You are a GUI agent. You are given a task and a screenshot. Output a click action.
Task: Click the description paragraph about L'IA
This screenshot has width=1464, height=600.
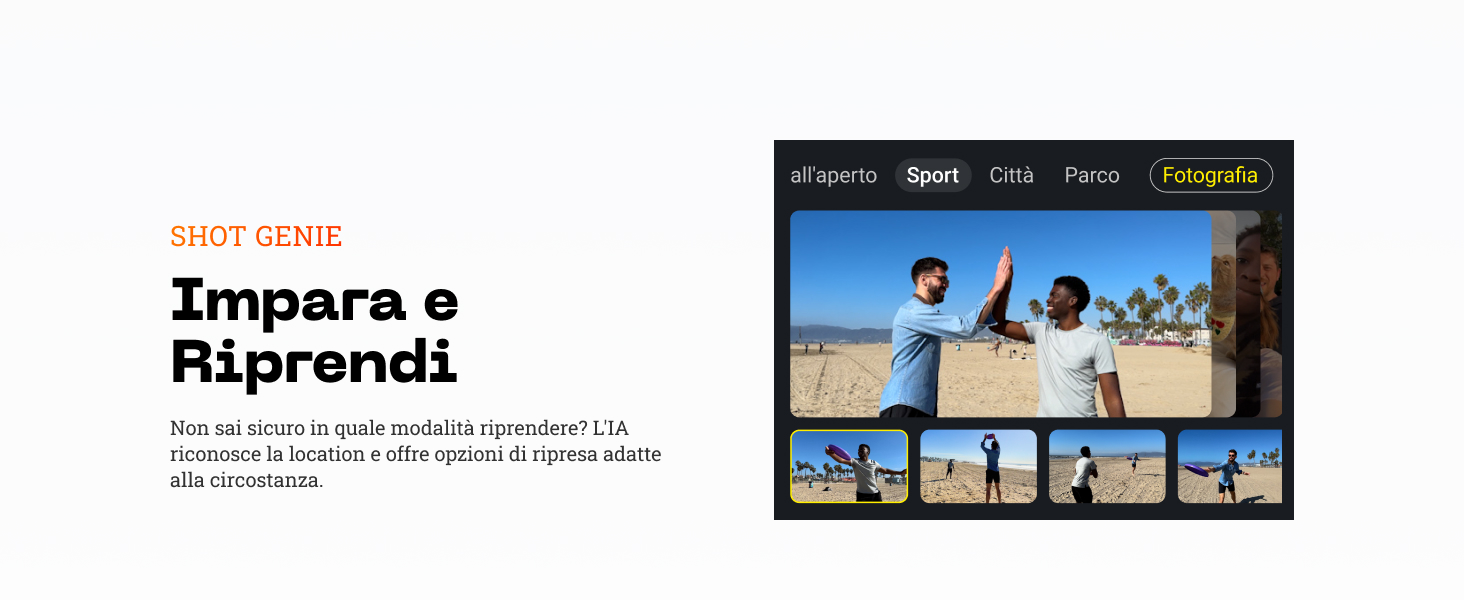[x=416, y=454]
